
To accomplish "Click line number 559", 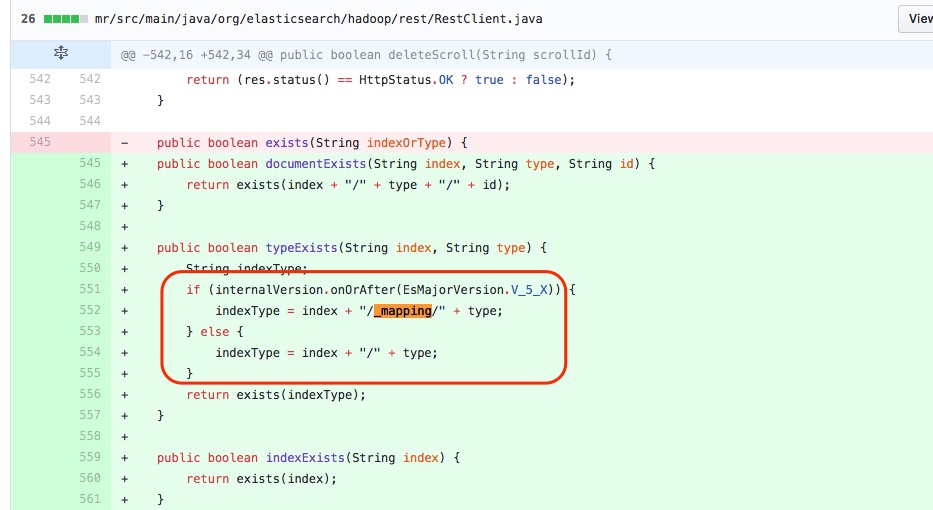I will pos(90,457).
